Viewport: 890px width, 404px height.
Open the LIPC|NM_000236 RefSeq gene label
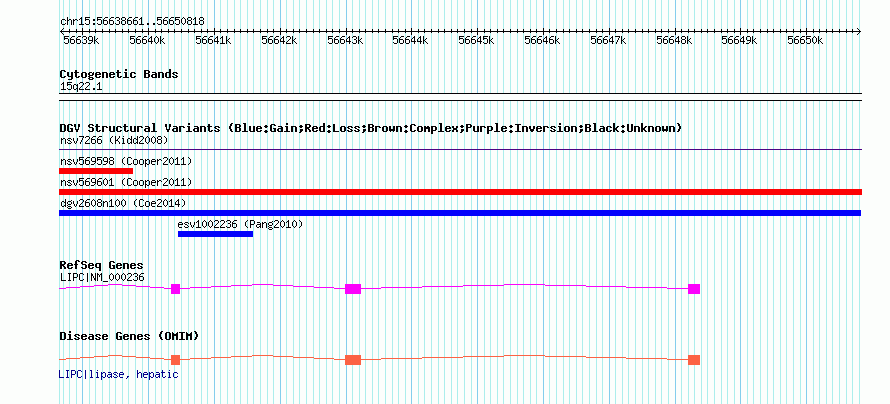pyautogui.click(x=102, y=277)
